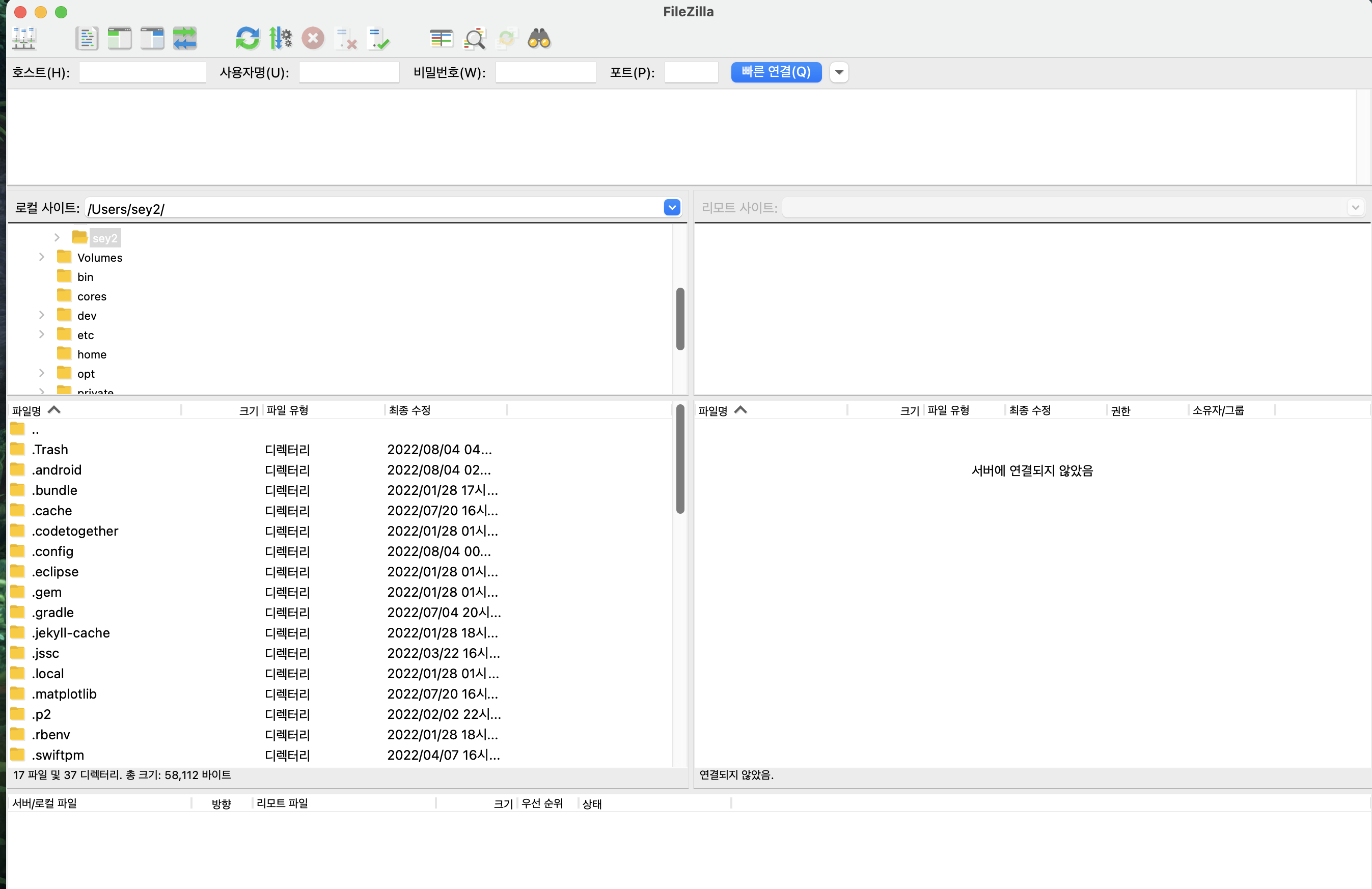The height and width of the screenshot is (889, 1372).
Task: Click process queue toggle icon
Action: pyautogui.click(x=280, y=39)
